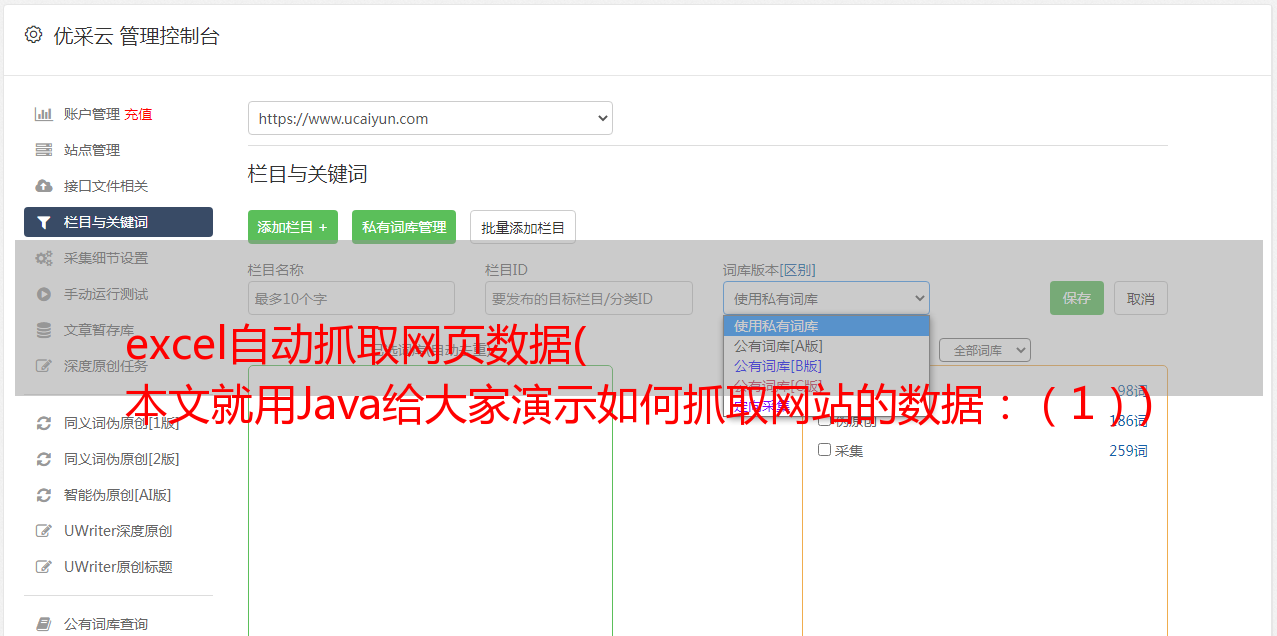Open 账户管理 in the sidebar

92,114
